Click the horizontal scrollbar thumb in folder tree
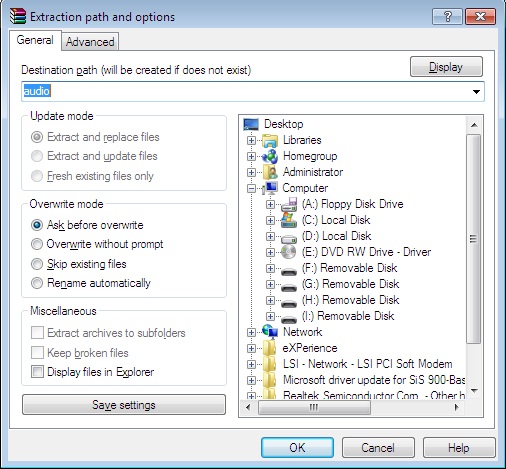This screenshot has width=506, height=469. click(x=314, y=407)
